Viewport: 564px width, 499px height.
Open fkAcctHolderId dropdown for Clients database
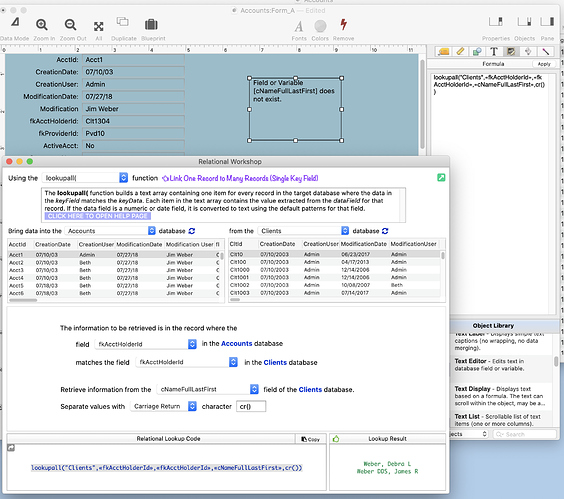(187, 362)
